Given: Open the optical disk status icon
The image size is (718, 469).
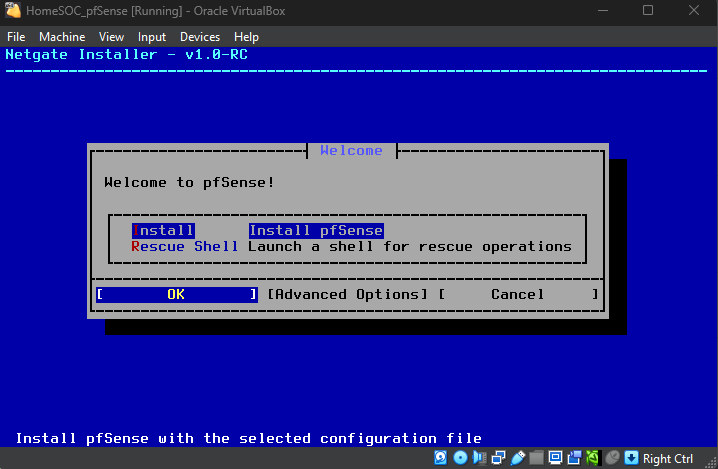Looking at the screenshot, I should (x=460, y=458).
